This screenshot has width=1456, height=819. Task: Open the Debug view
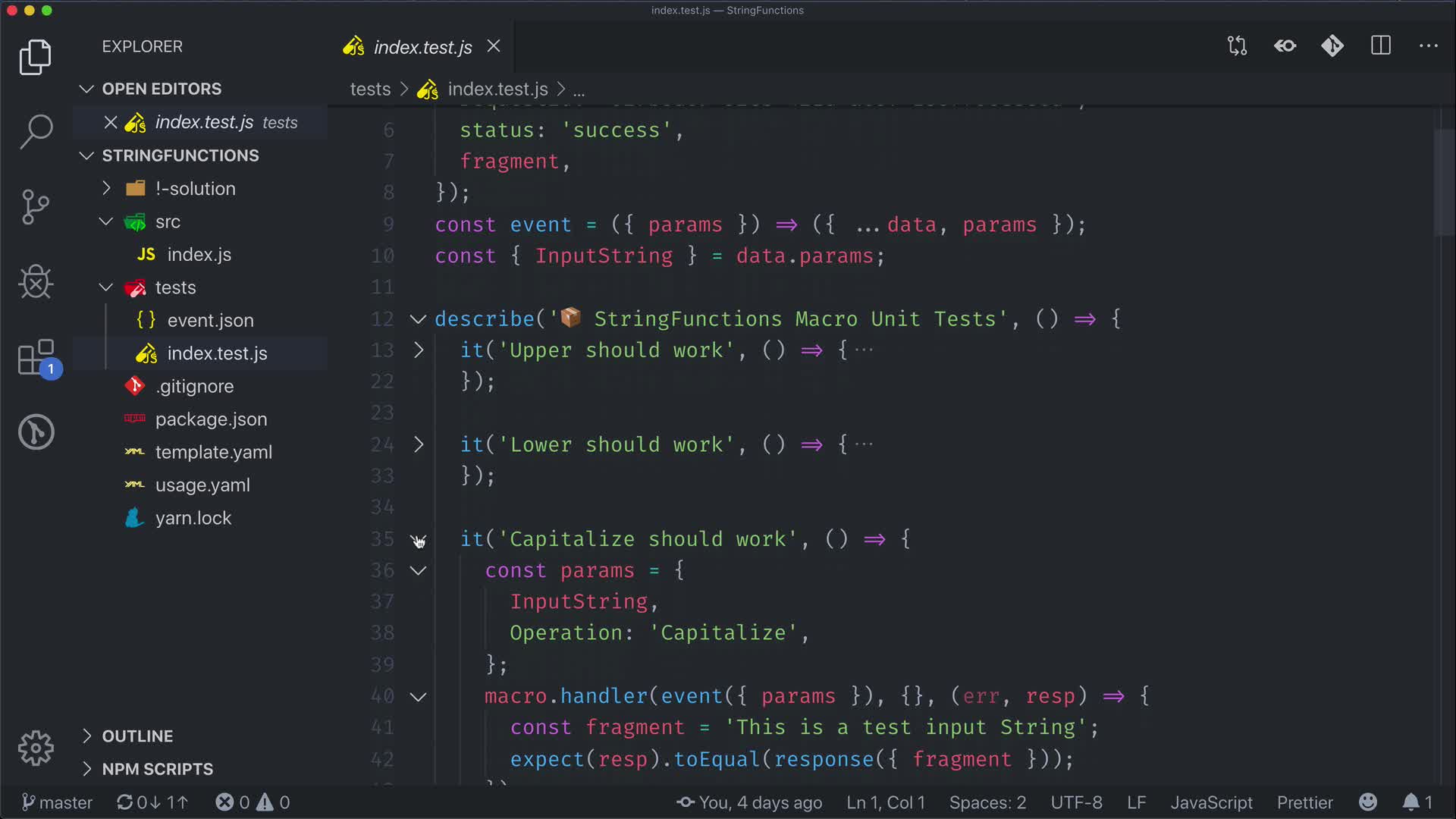tap(36, 282)
